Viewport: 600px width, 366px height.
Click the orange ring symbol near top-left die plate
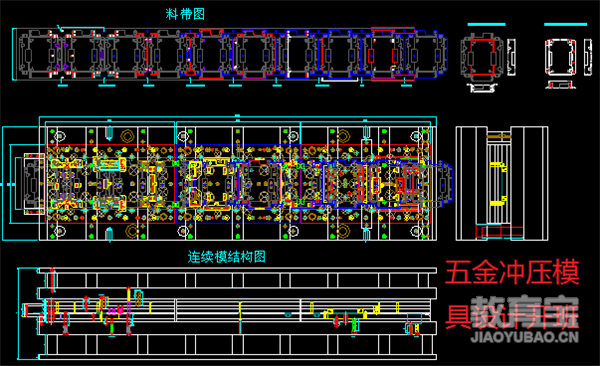click(128, 136)
